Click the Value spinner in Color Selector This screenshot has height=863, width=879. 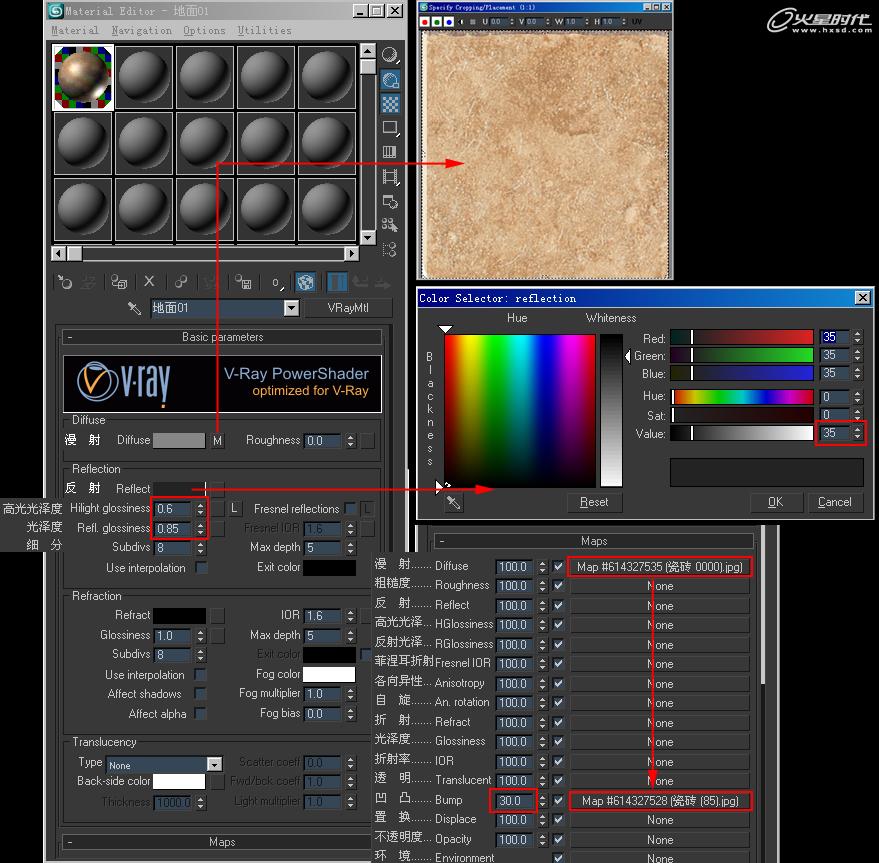coord(857,433)
